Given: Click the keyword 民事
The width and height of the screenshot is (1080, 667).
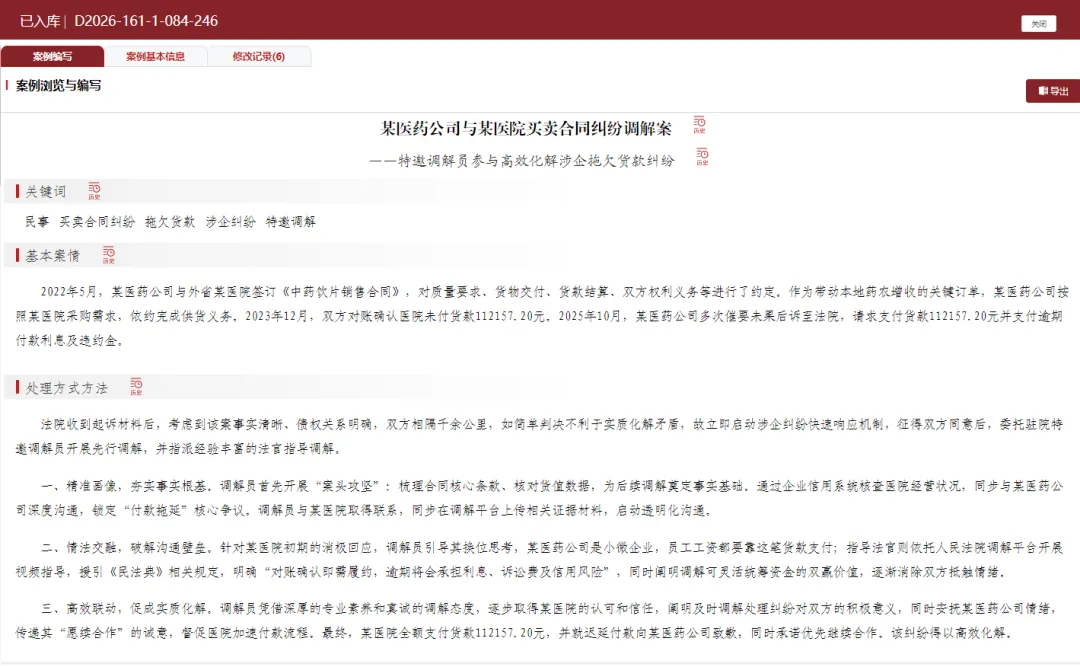Looking at the screenshot, I should tap(37, 222).
